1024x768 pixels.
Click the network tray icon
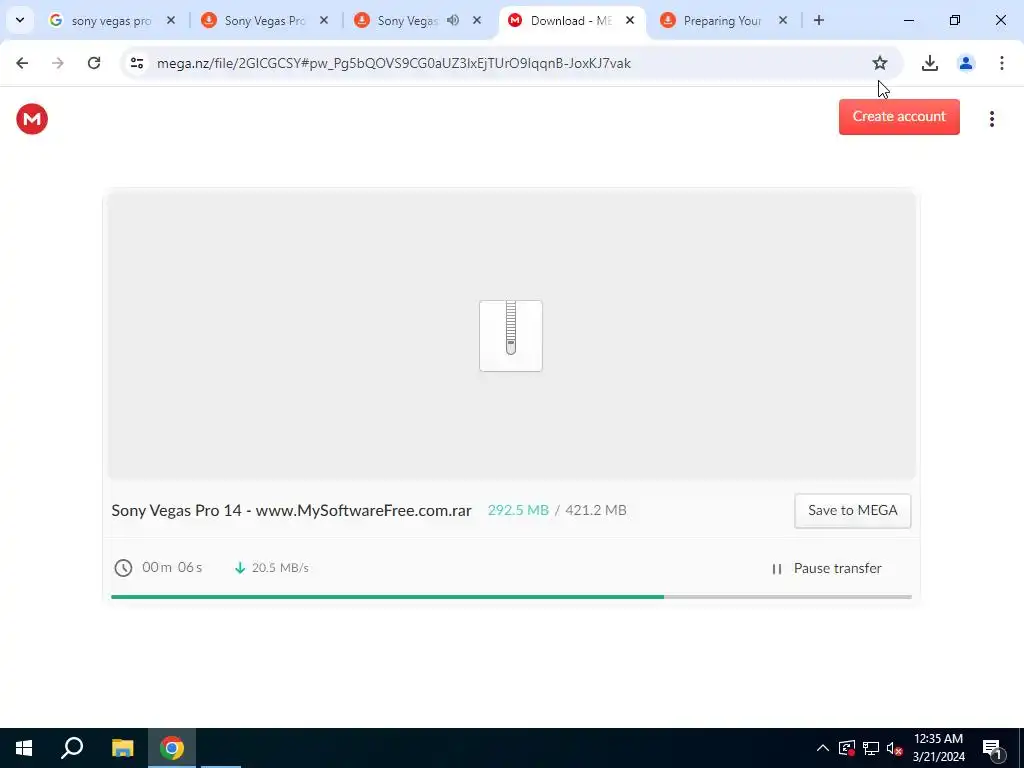click(871, 748)
